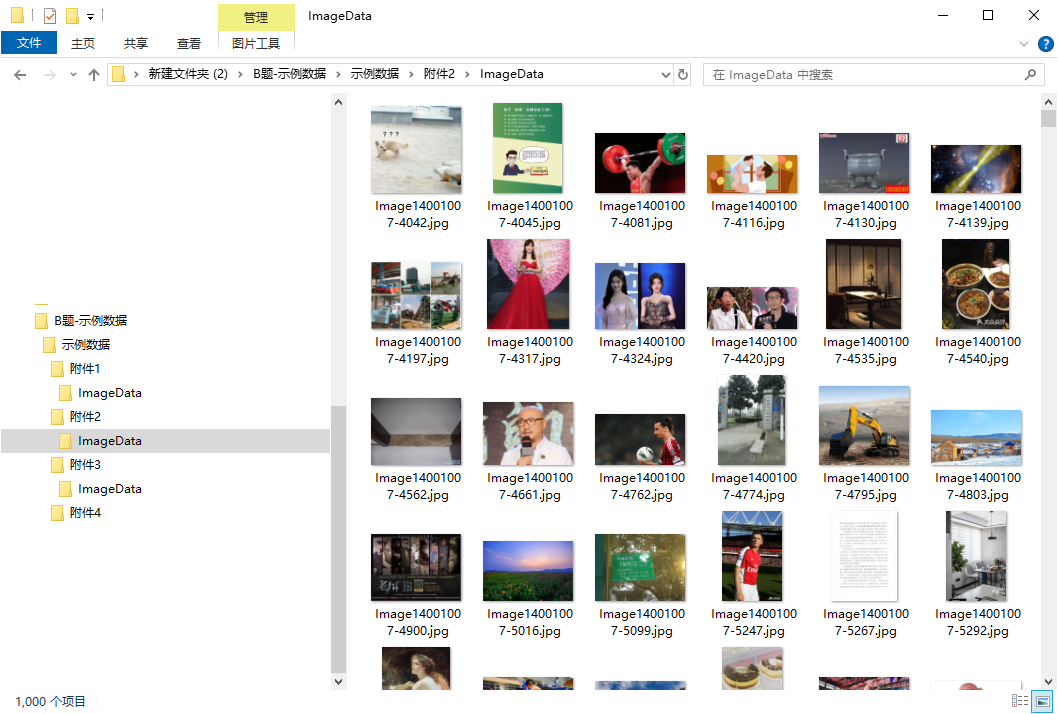Image resolution: width=1058 pixels, height=714 pixels.
Task: Open the 文件 menu
Action: click(x=29, y=43)
